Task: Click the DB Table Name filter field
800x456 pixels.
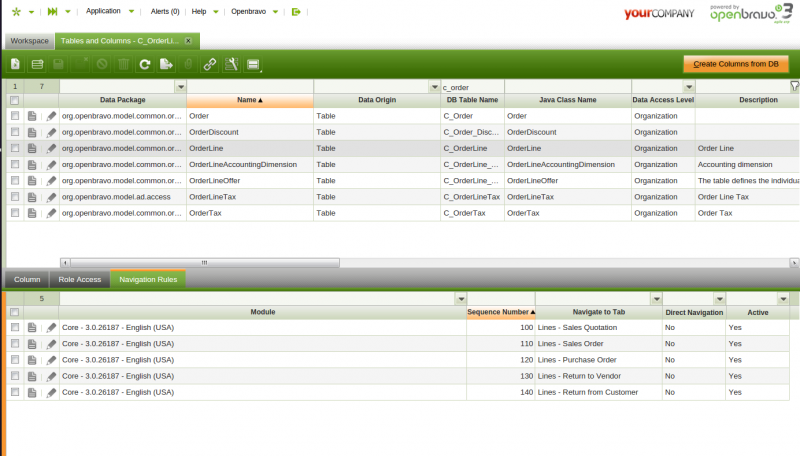Action: [x=472, y=87]
